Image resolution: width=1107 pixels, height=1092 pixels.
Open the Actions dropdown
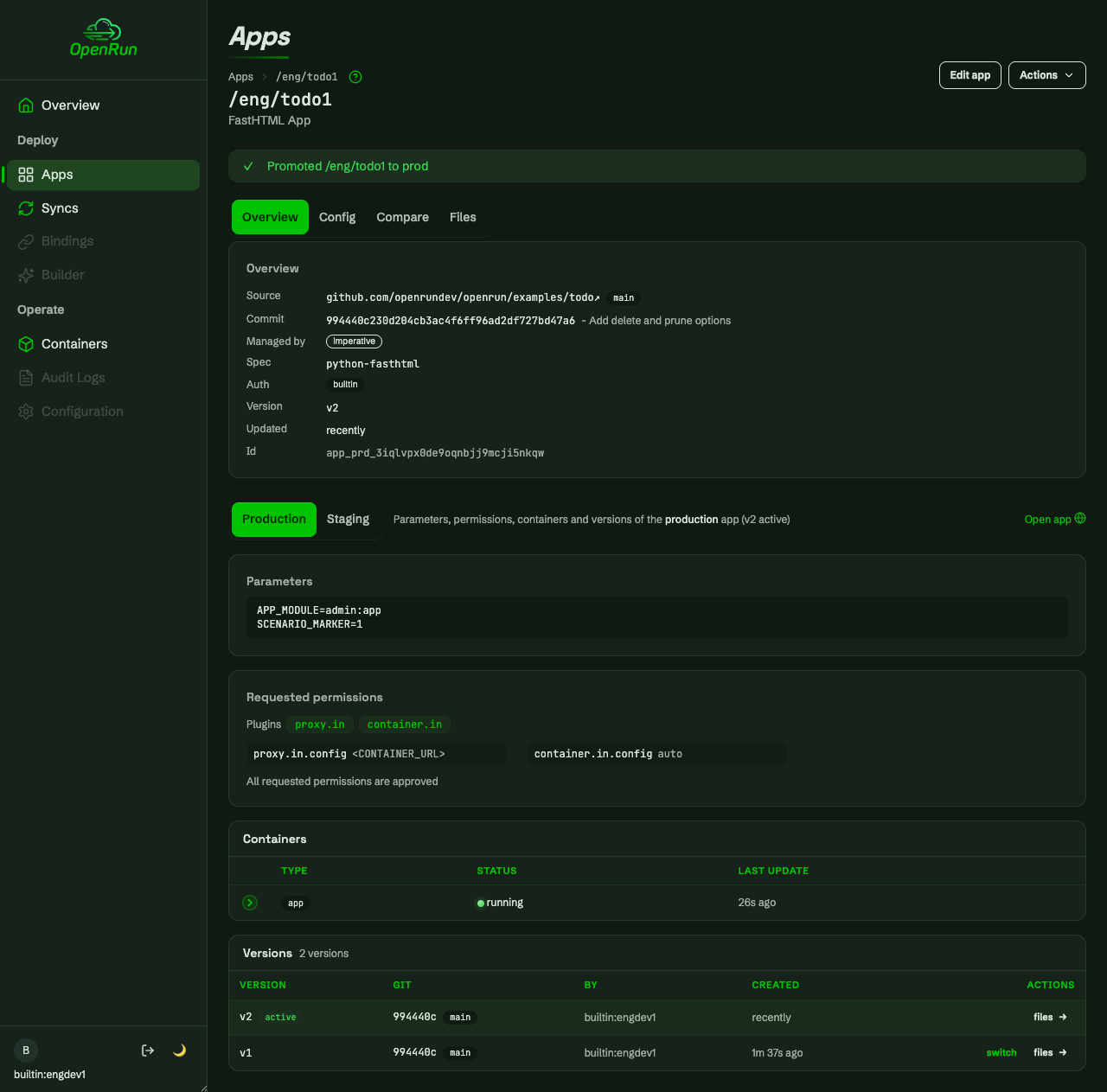pos(1047,75)
